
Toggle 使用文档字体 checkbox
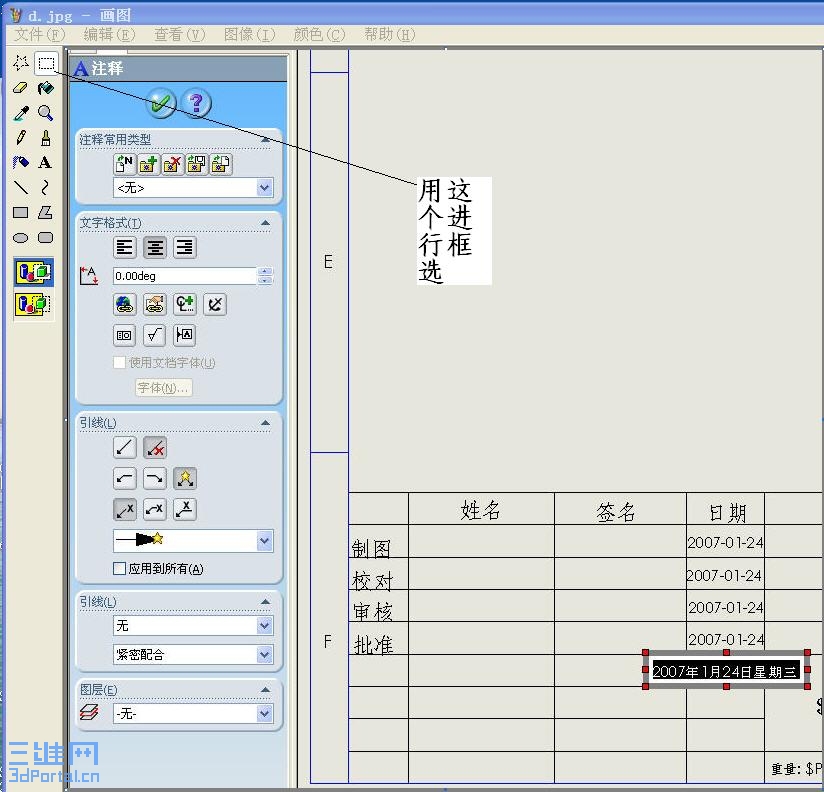pos(120,363)
